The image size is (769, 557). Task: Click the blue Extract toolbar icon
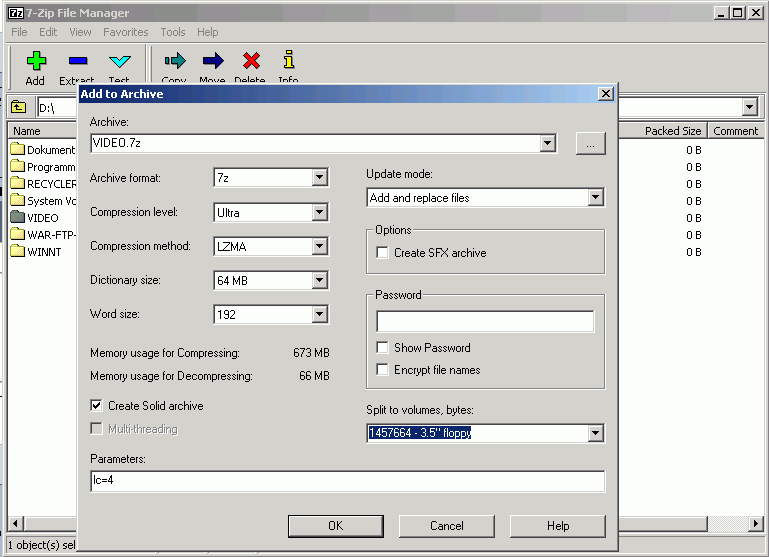coord(78,61)
